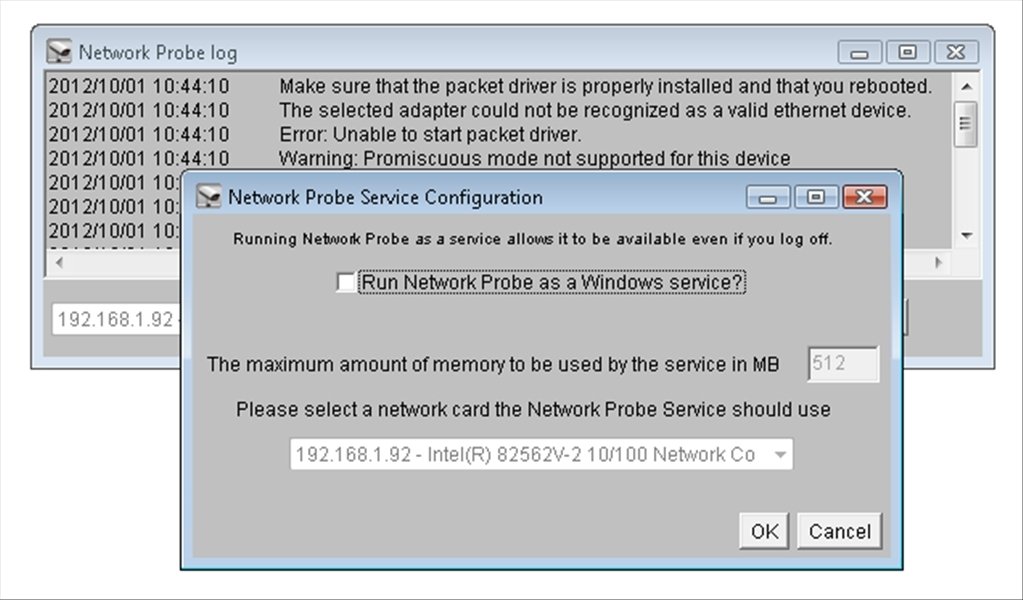Close the Service Configuration dialog
The width and height of the screenshot is (1023, 600).
(864, 197)
